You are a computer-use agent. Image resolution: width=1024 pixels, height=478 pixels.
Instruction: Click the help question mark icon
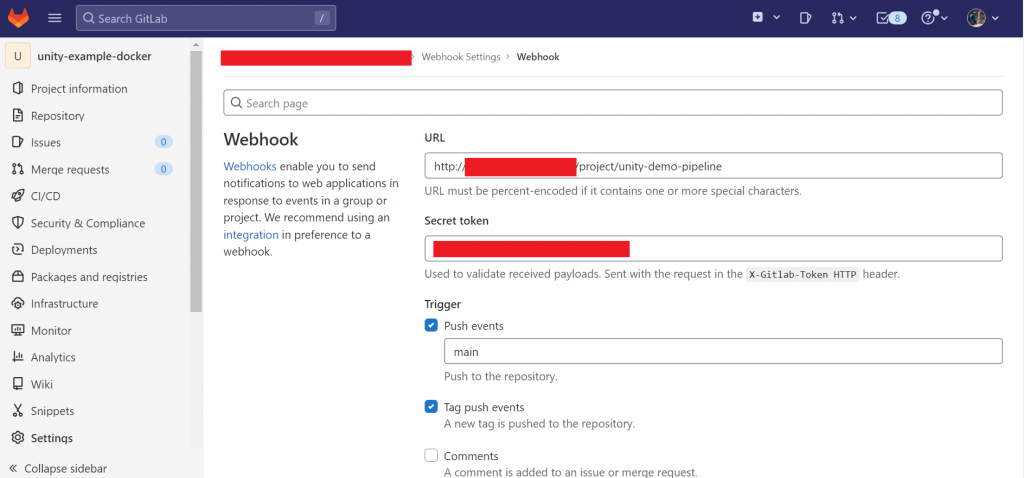928,18
